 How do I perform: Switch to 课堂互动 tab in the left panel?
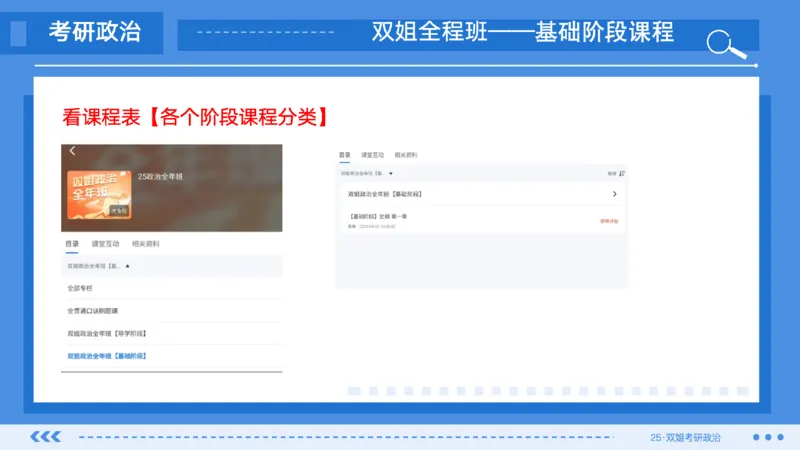(105, 244)
